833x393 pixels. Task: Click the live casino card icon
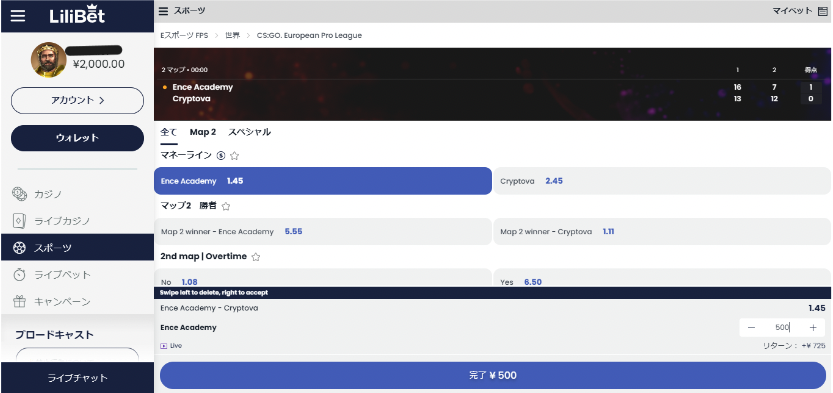tap(20, 221)
